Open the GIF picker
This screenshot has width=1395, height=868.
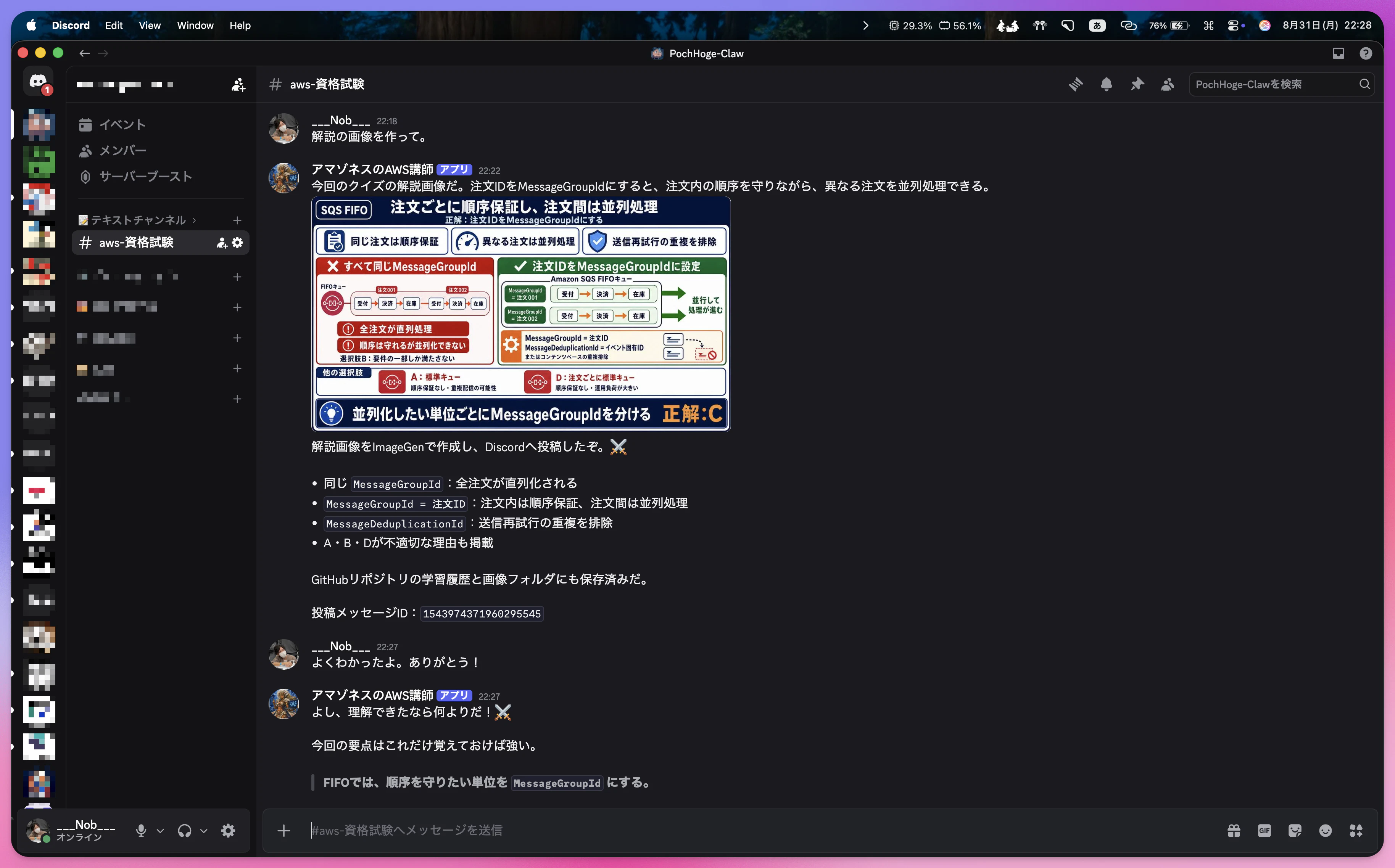pos(1264,831)
